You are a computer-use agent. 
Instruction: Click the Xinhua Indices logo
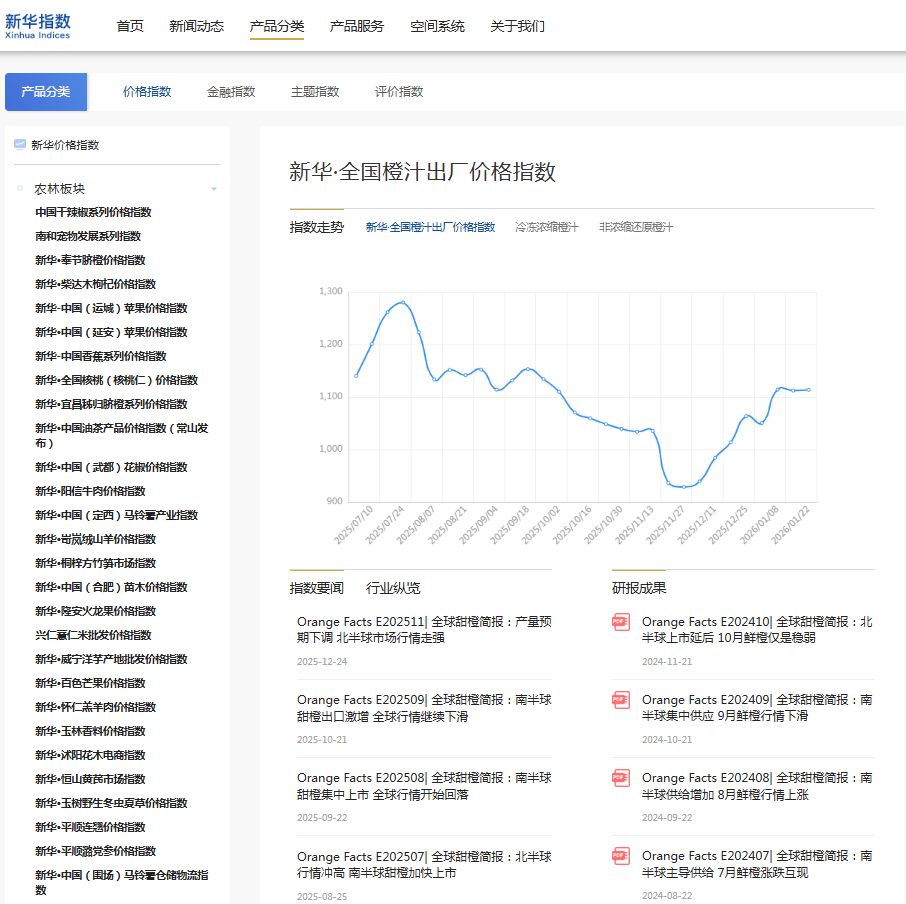pyautogui.click(x=38, y=26)
